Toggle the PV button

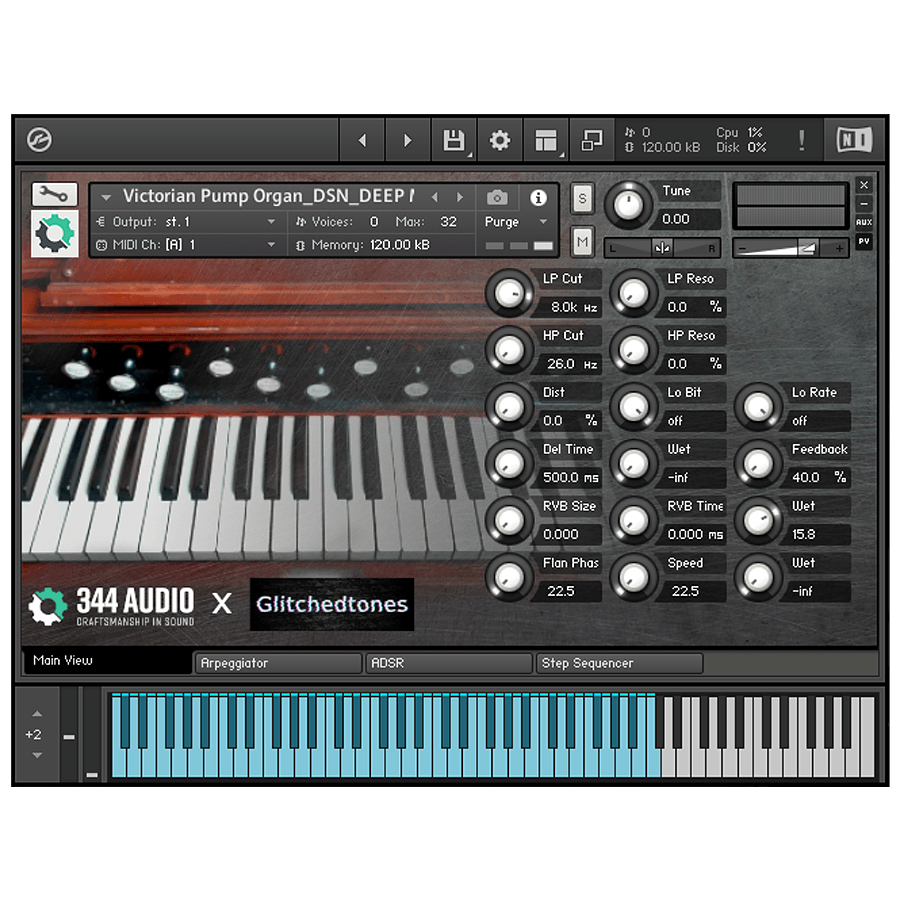[864, 241]
